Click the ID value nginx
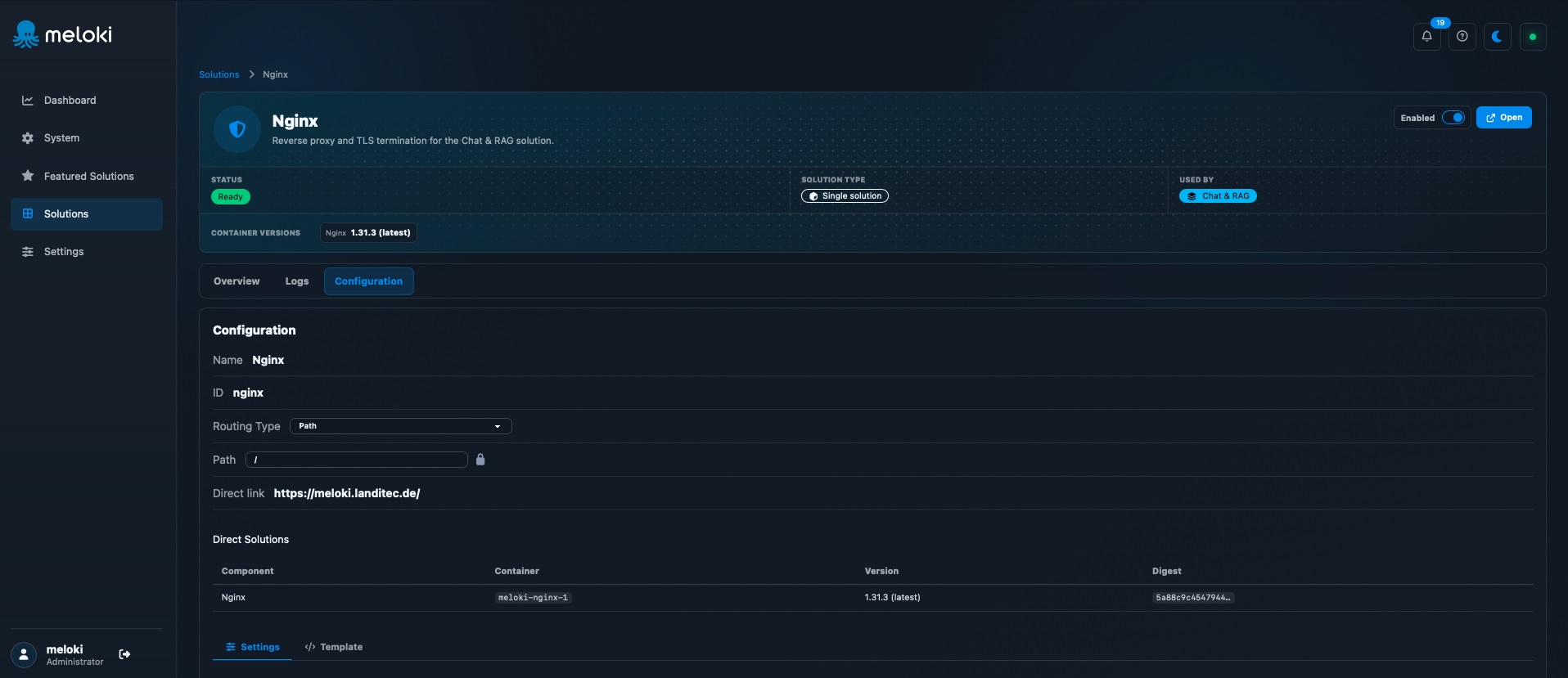 tap(248, 393)
